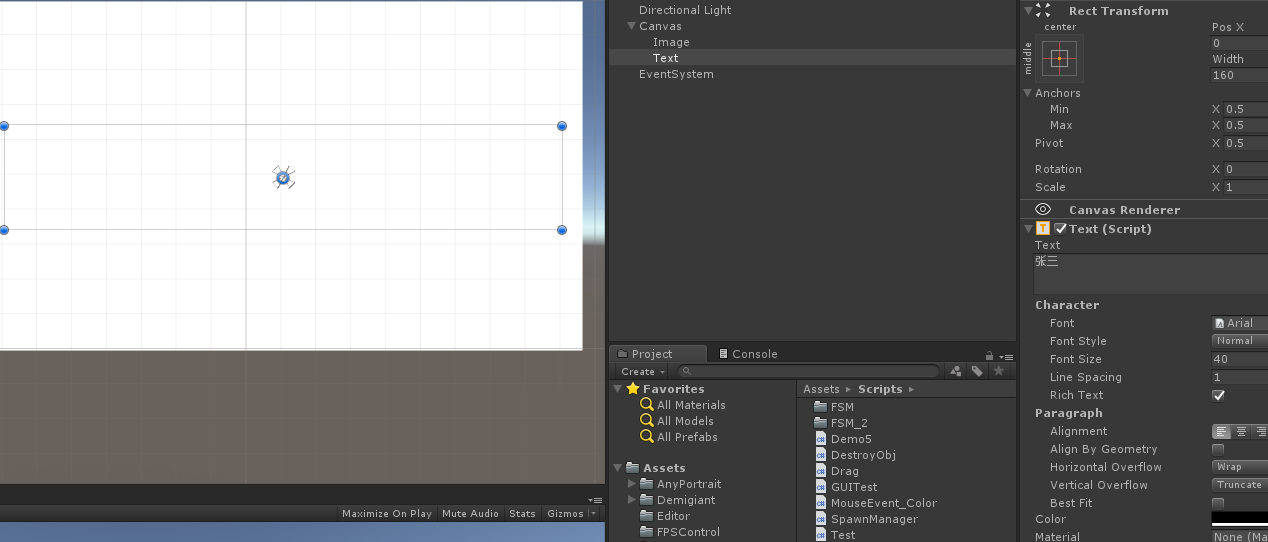Enable the Best Fit checkbox
This screenshot has height=542, width=1268.
1218,503
